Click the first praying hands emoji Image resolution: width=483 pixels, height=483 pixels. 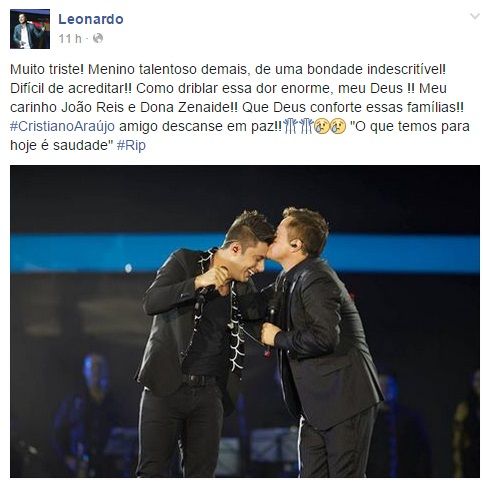pos(290,127)
